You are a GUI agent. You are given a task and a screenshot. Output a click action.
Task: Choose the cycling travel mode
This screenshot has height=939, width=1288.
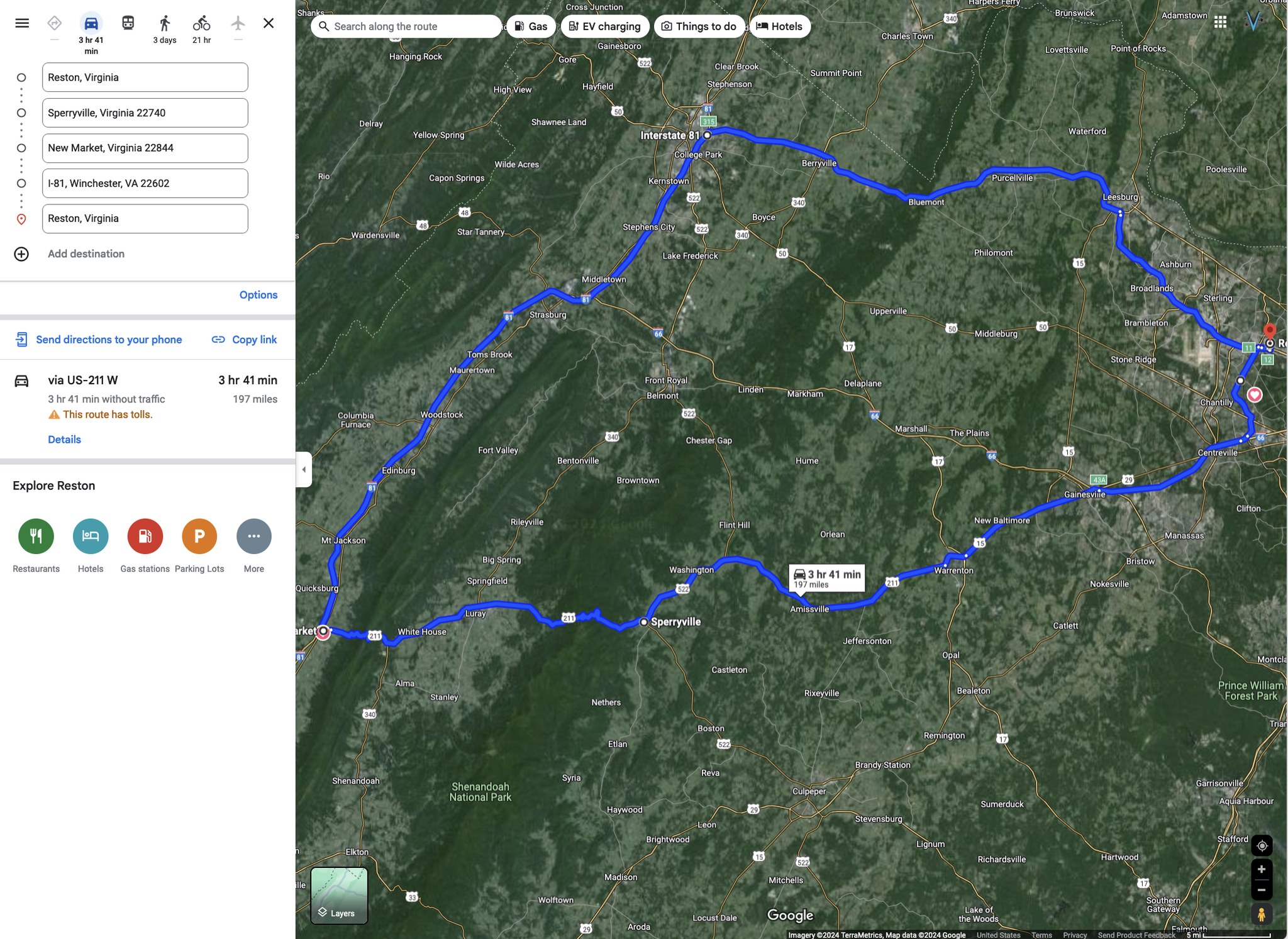[x=201, y=23]
